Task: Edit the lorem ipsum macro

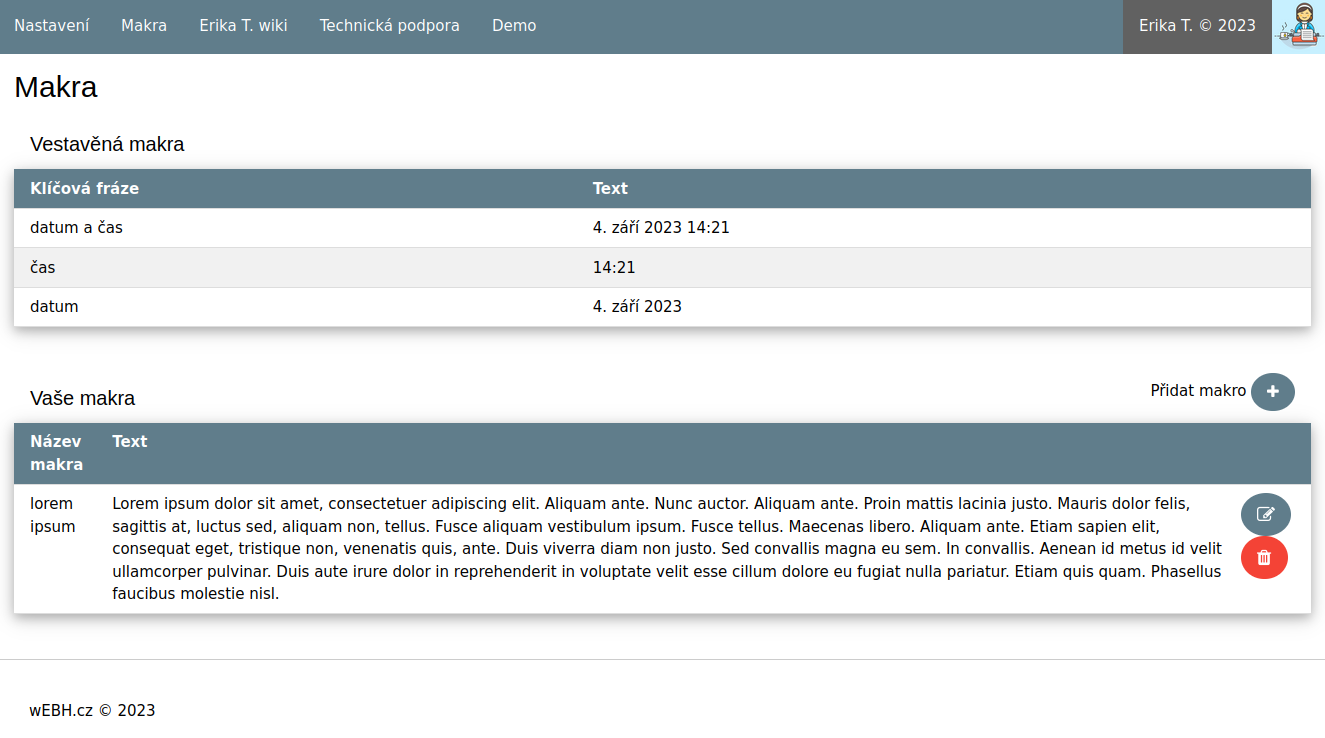Action: (1265, 514)
